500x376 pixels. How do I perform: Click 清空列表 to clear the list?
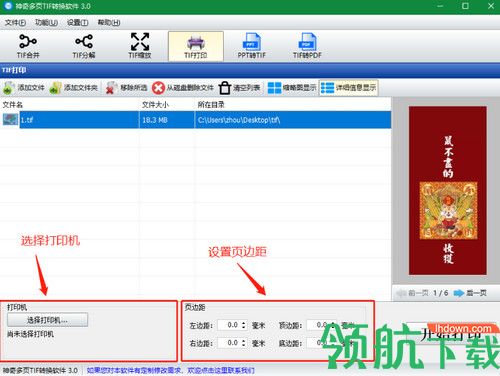click(x=239, y=88)
